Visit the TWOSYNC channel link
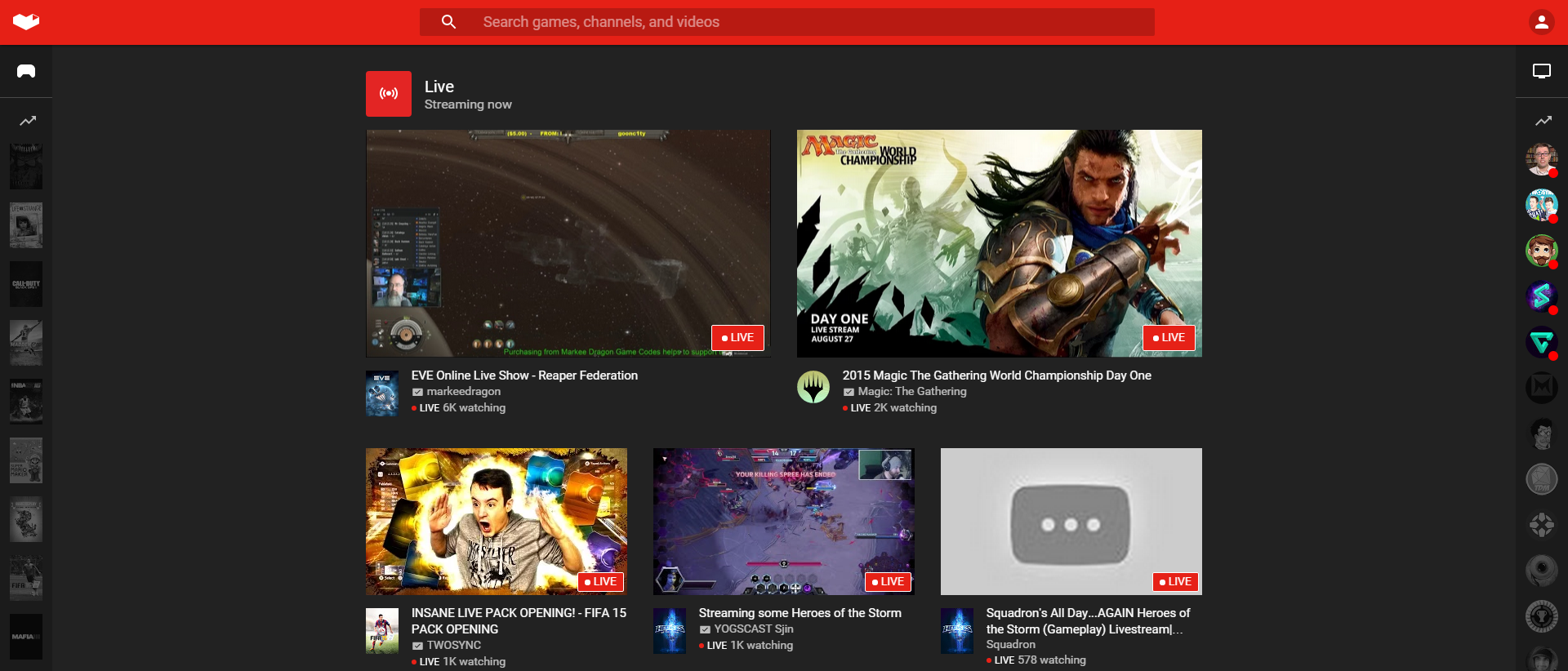Image resolution: width=1568 pixels, height=671 pixels. pos(454,645)
